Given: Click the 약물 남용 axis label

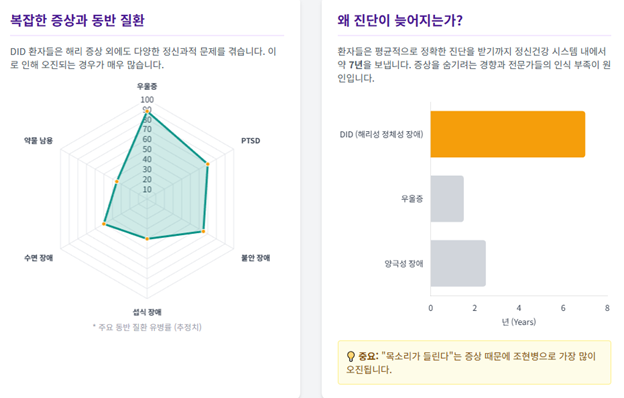Looking at the screenshot, I should point(39,140).
